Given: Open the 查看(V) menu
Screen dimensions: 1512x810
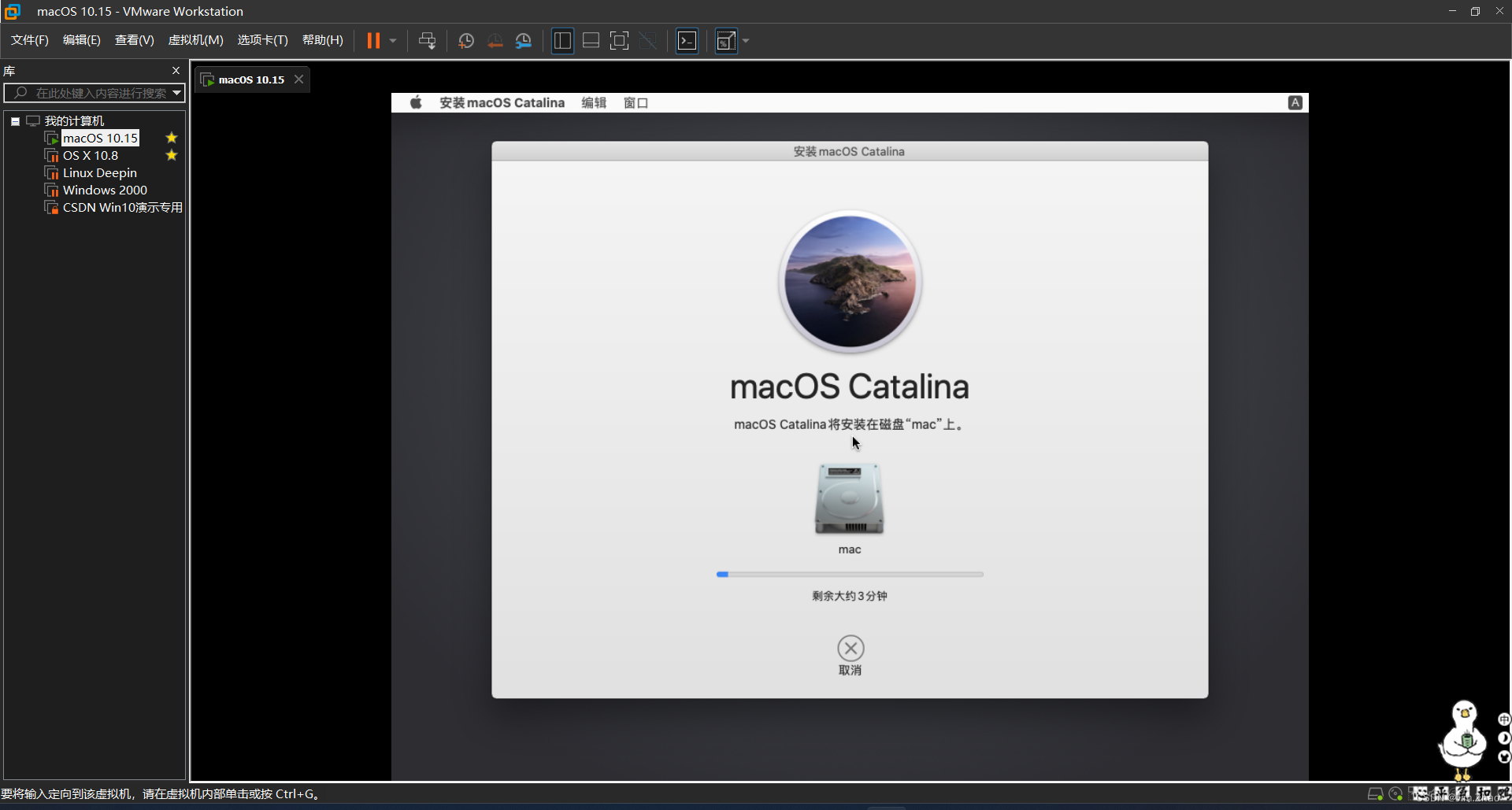Looking at the screenshot, I should [x=135, y=40].
